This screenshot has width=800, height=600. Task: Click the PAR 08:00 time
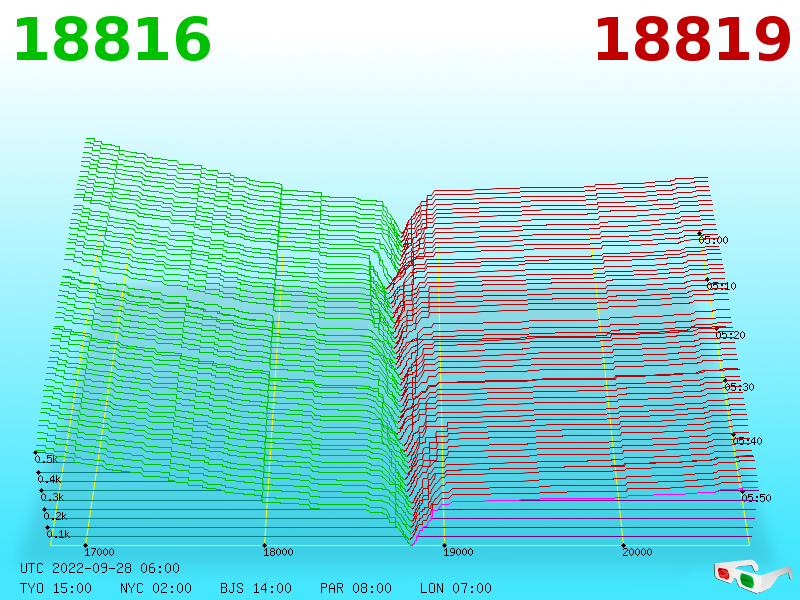point(356,588)
